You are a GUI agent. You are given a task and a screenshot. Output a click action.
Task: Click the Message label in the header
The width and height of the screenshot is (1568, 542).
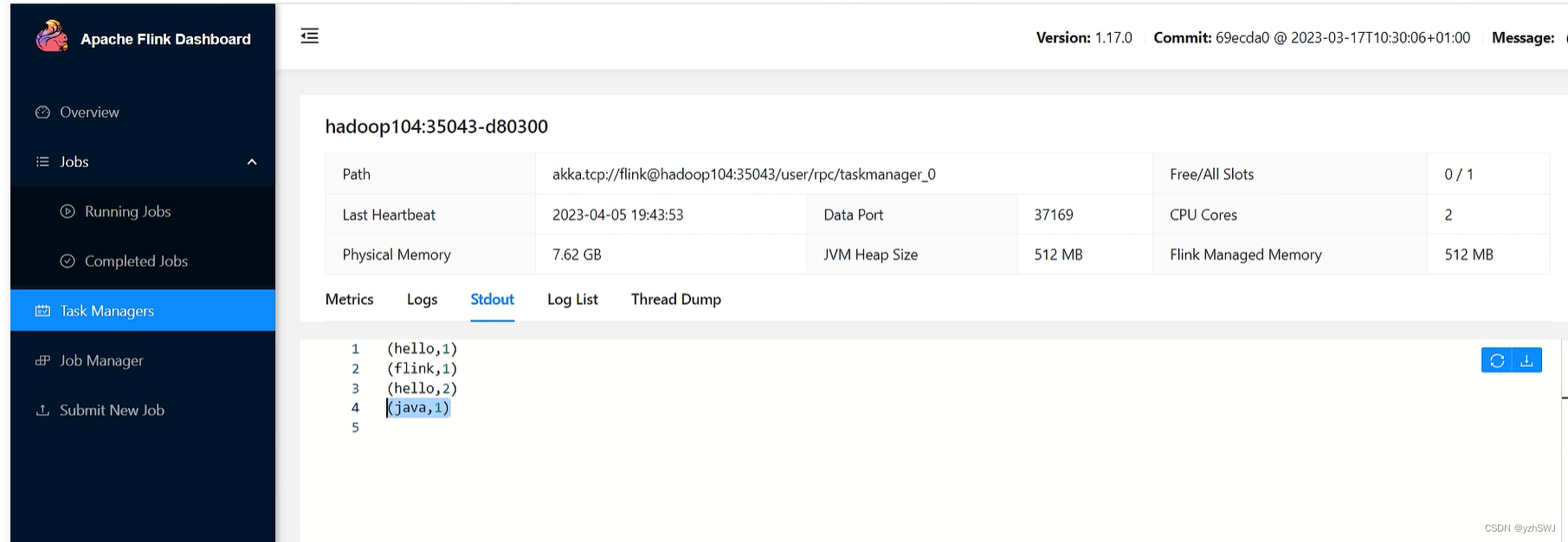[x=1523, y=38]
